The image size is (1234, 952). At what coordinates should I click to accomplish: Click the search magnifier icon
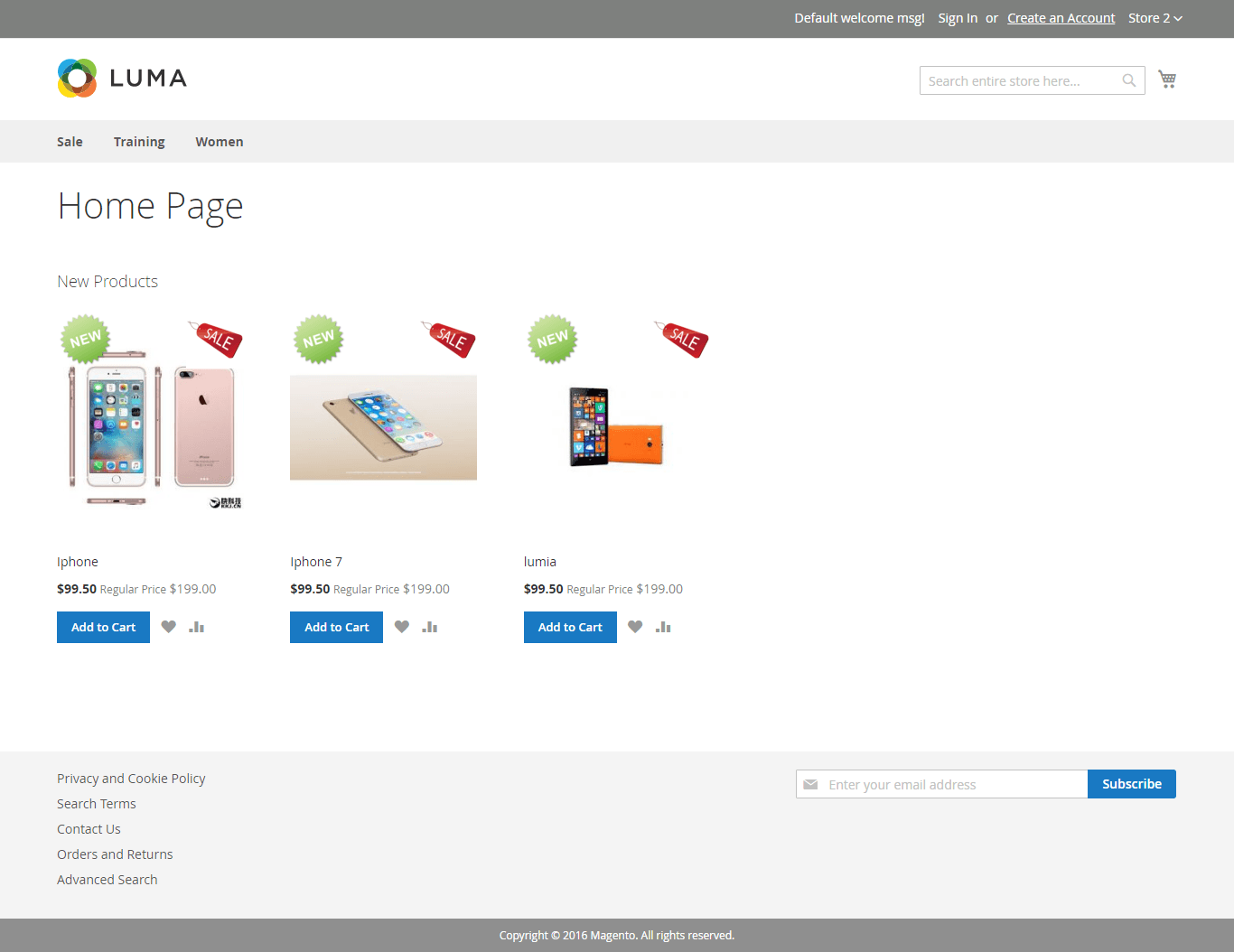(1129, 80)
